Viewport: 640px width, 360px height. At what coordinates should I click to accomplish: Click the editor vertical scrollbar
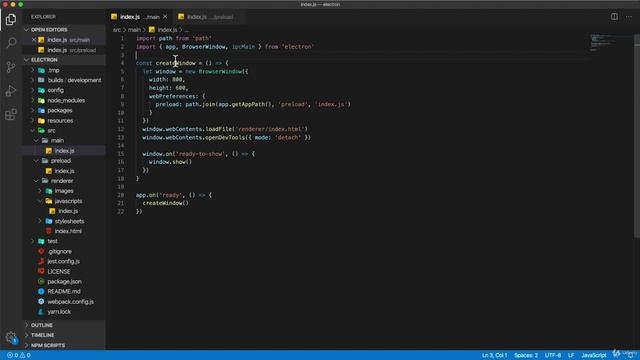tap(637, 135)
